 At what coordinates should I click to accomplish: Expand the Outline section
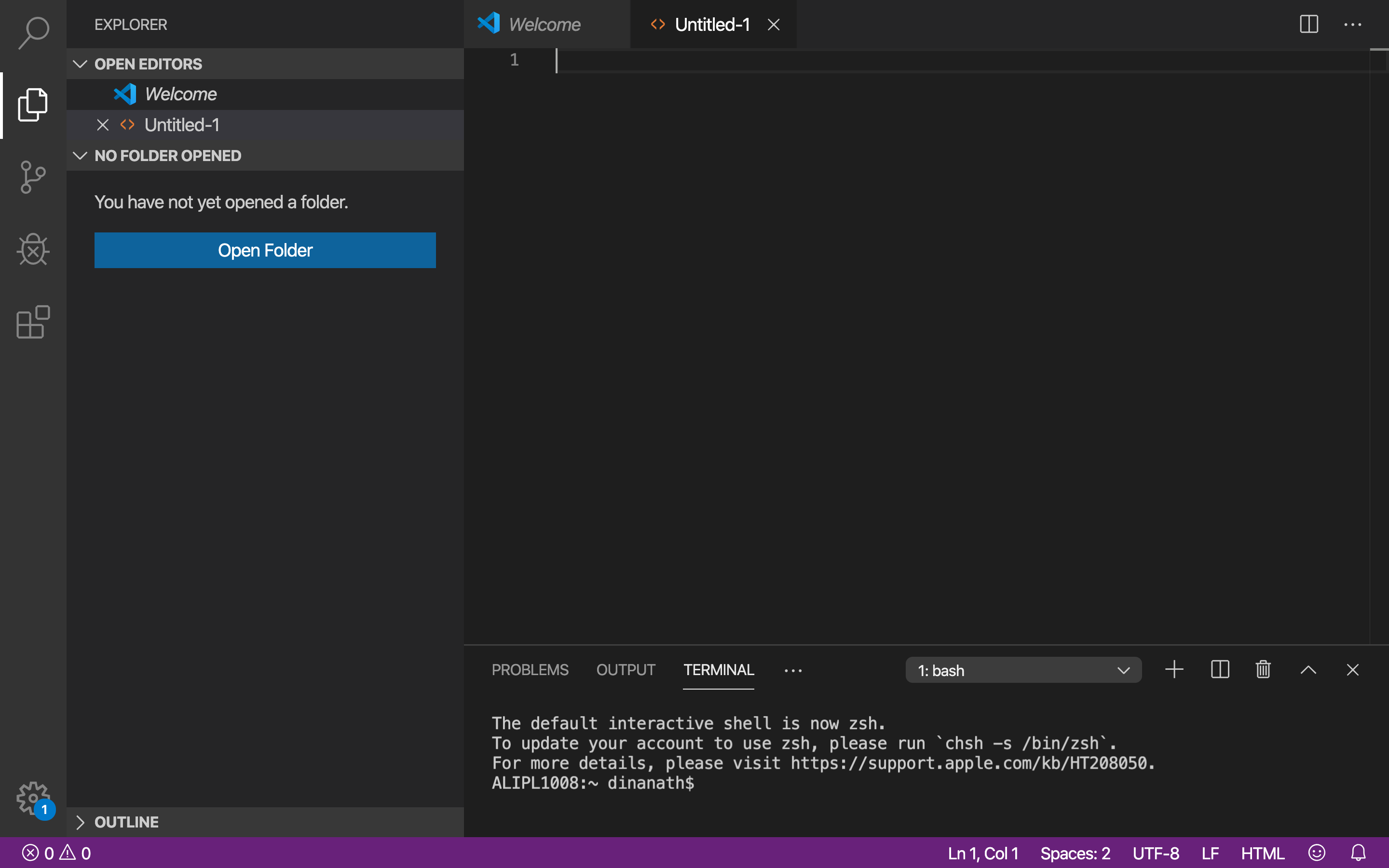[81, 822]
